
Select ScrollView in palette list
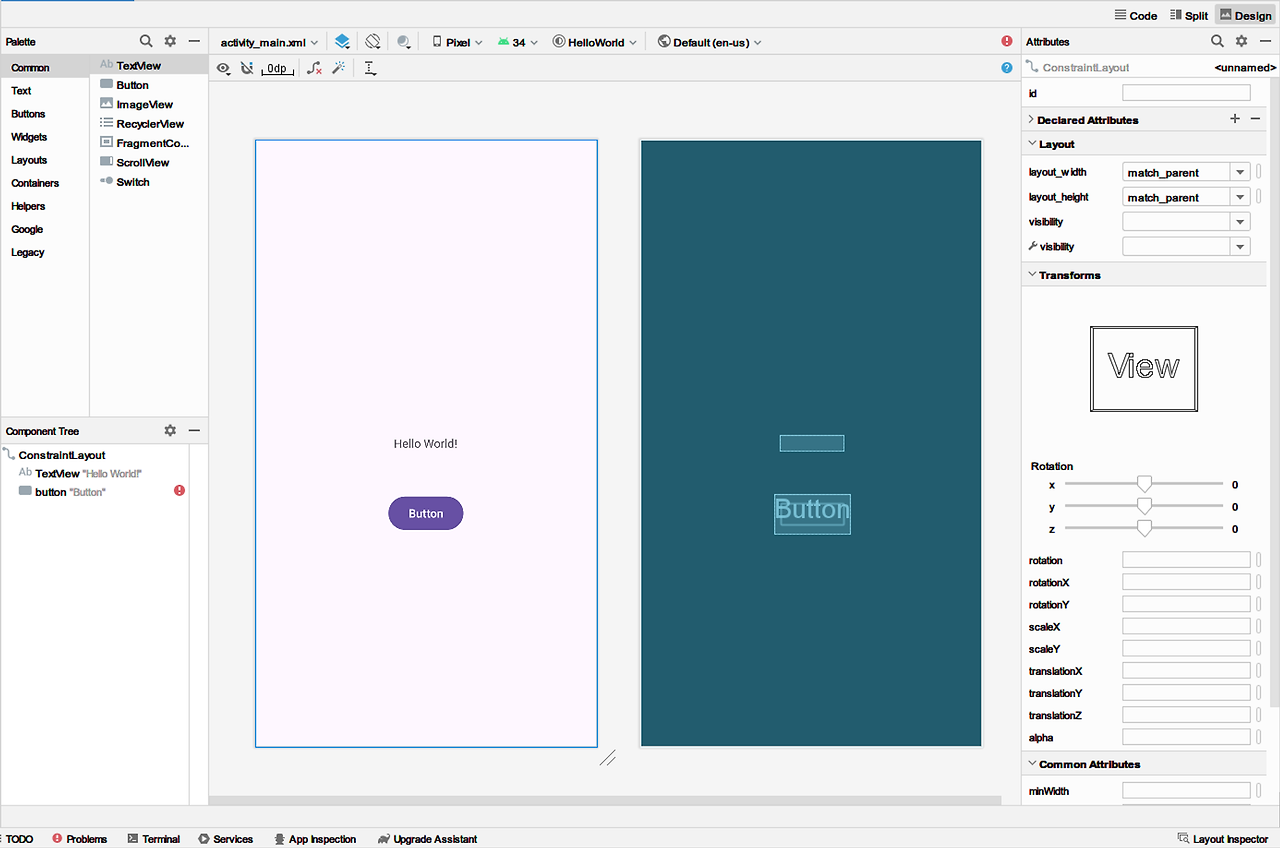coord(149,162)
